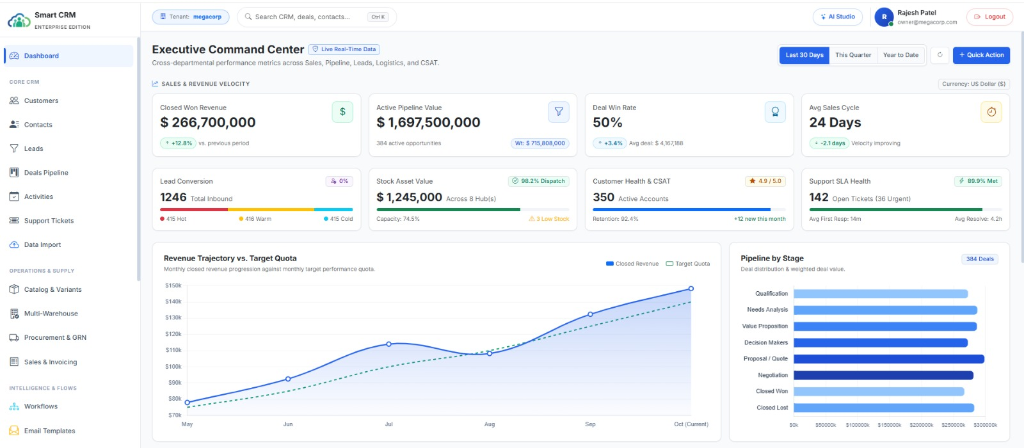Click the Negotiation pipeline bar
The height and width of the screenshot is (448, 1024).
click(x=884, y=375)
